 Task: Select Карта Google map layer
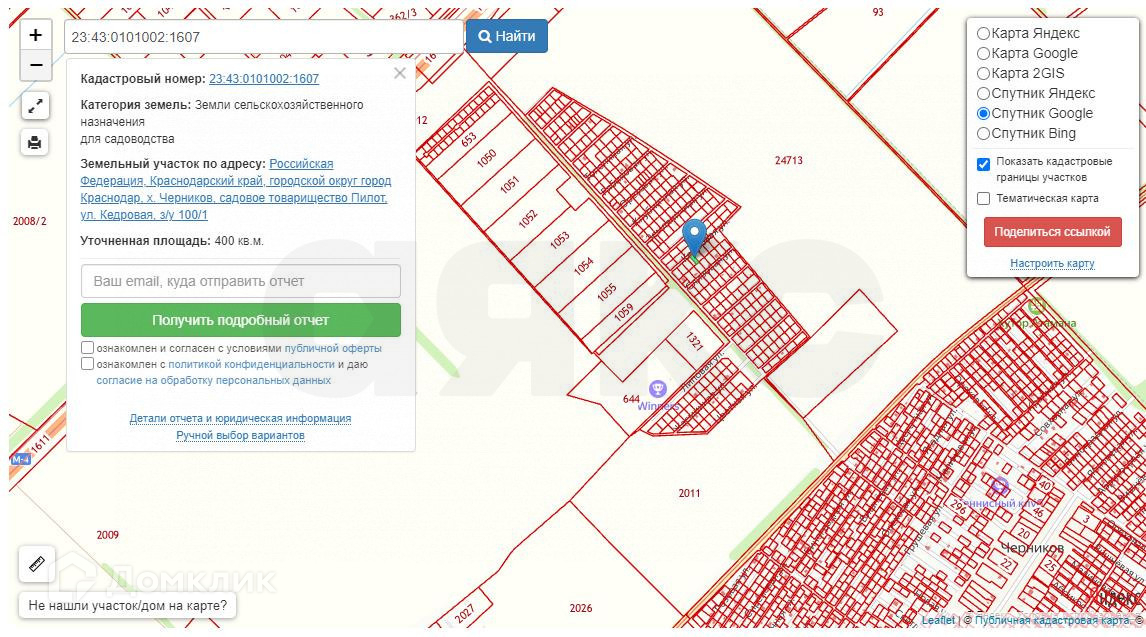click(984, 53)
